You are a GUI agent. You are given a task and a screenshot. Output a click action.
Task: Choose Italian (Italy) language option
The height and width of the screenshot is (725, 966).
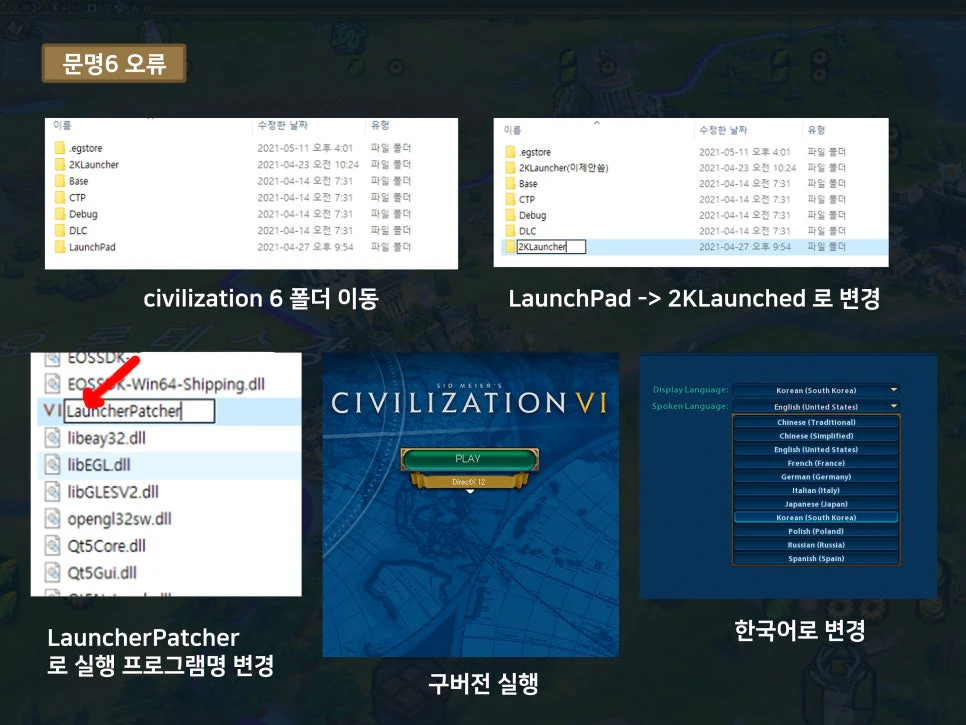tap(816, 490)
